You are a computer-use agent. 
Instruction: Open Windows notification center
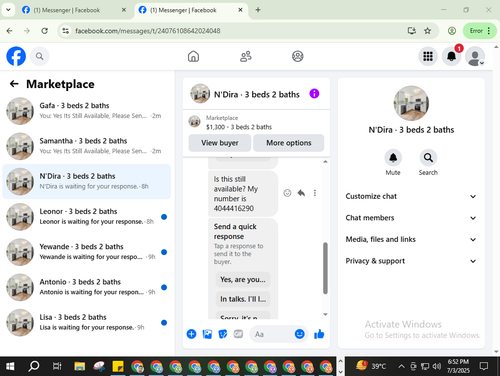tap(484, 367)
